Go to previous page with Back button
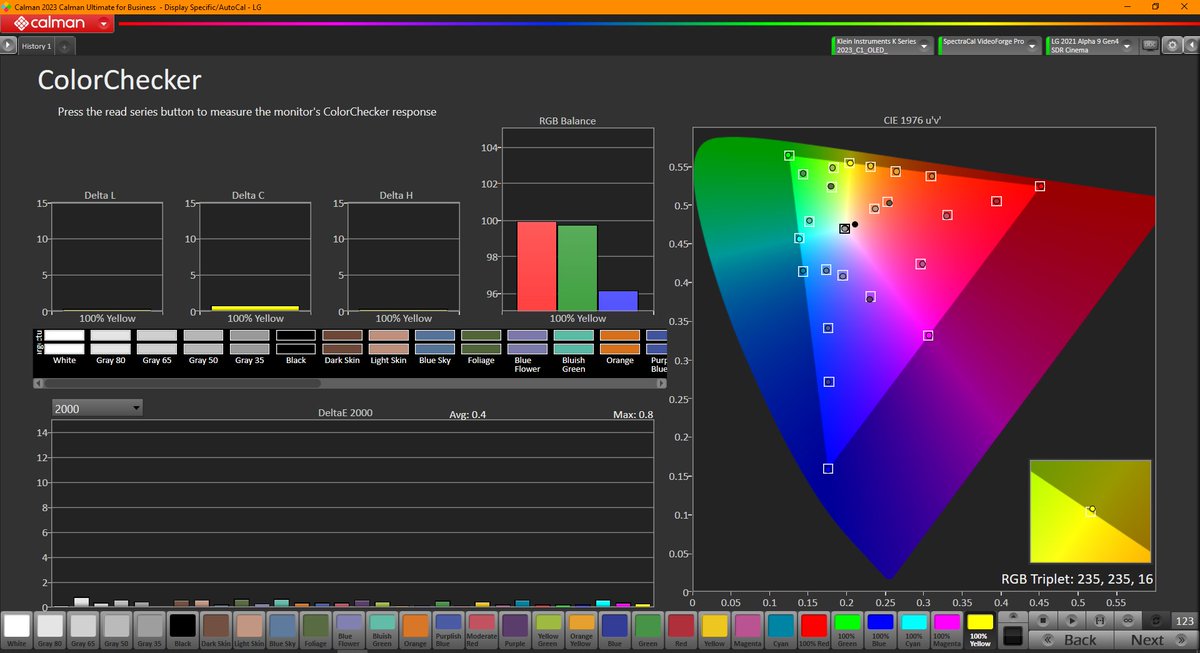Viewport: 1200px width, 653px height. coord(1072,640)
